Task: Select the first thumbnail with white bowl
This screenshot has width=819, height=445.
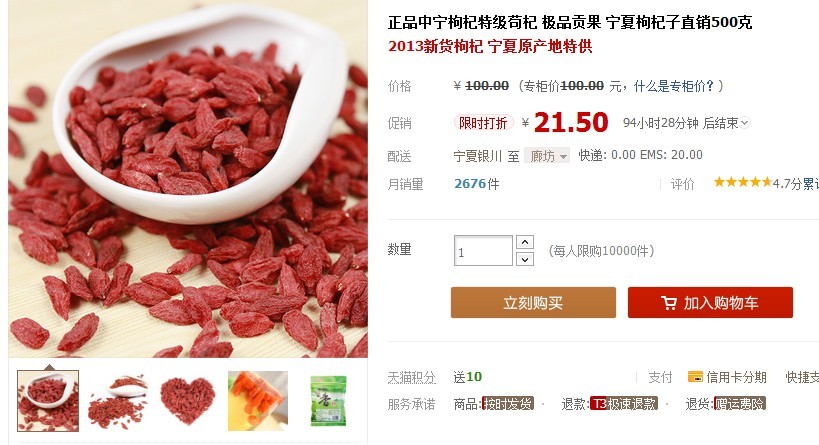Action: (x=48, y=401)
